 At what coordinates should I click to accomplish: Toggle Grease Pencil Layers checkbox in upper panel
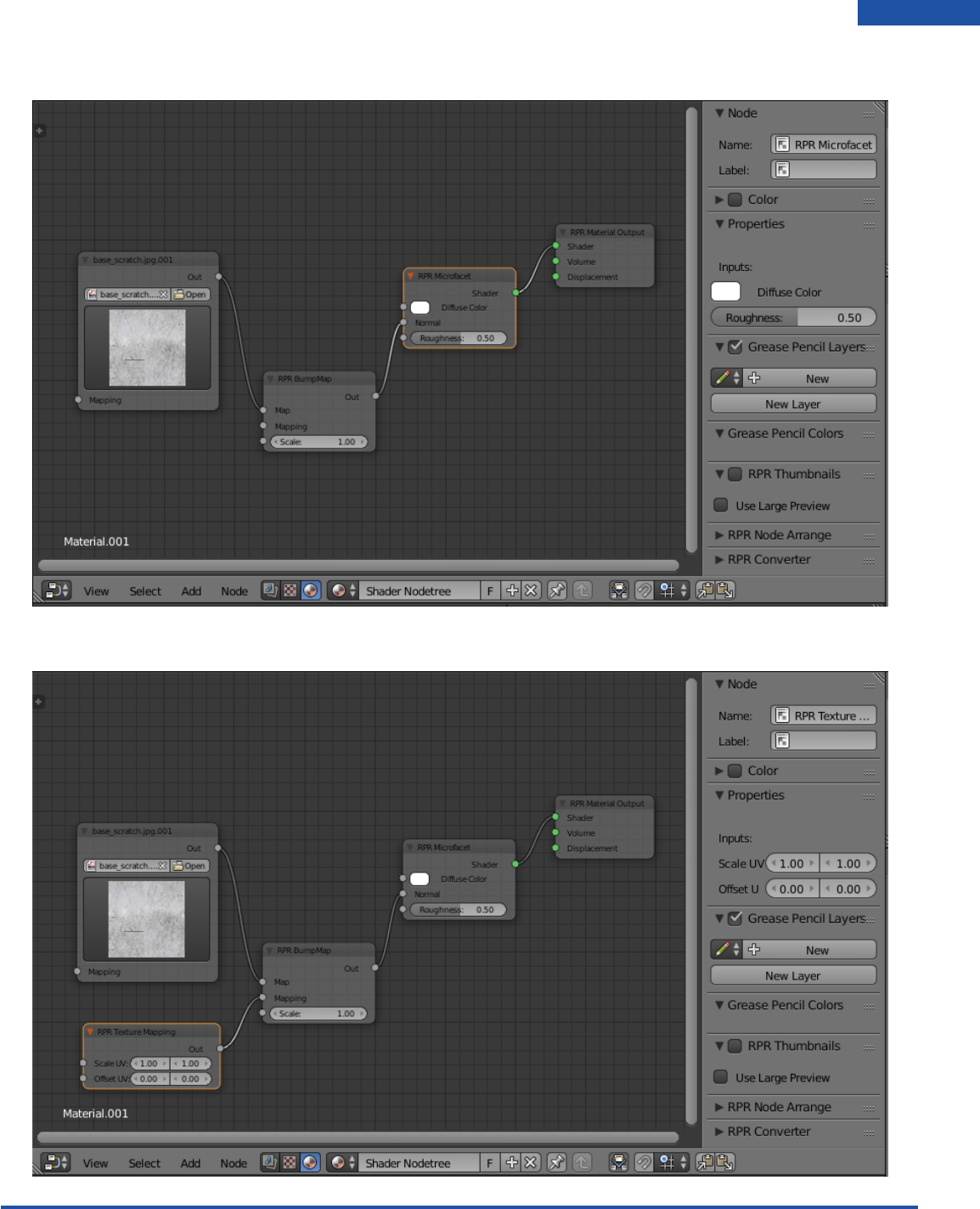[735, 347]
